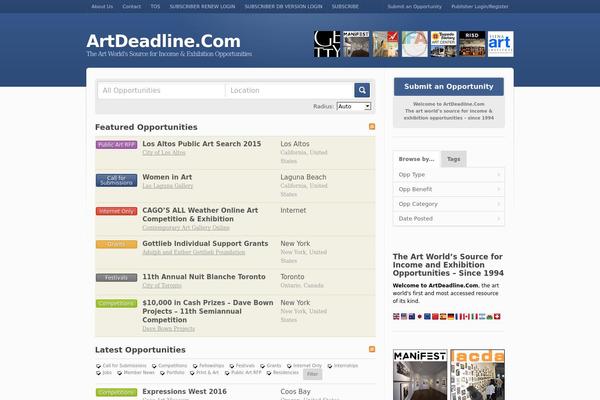Click the purple Public Art RFP badge
This screenshot has height=400, width=600.
click(x=116, y=145)
